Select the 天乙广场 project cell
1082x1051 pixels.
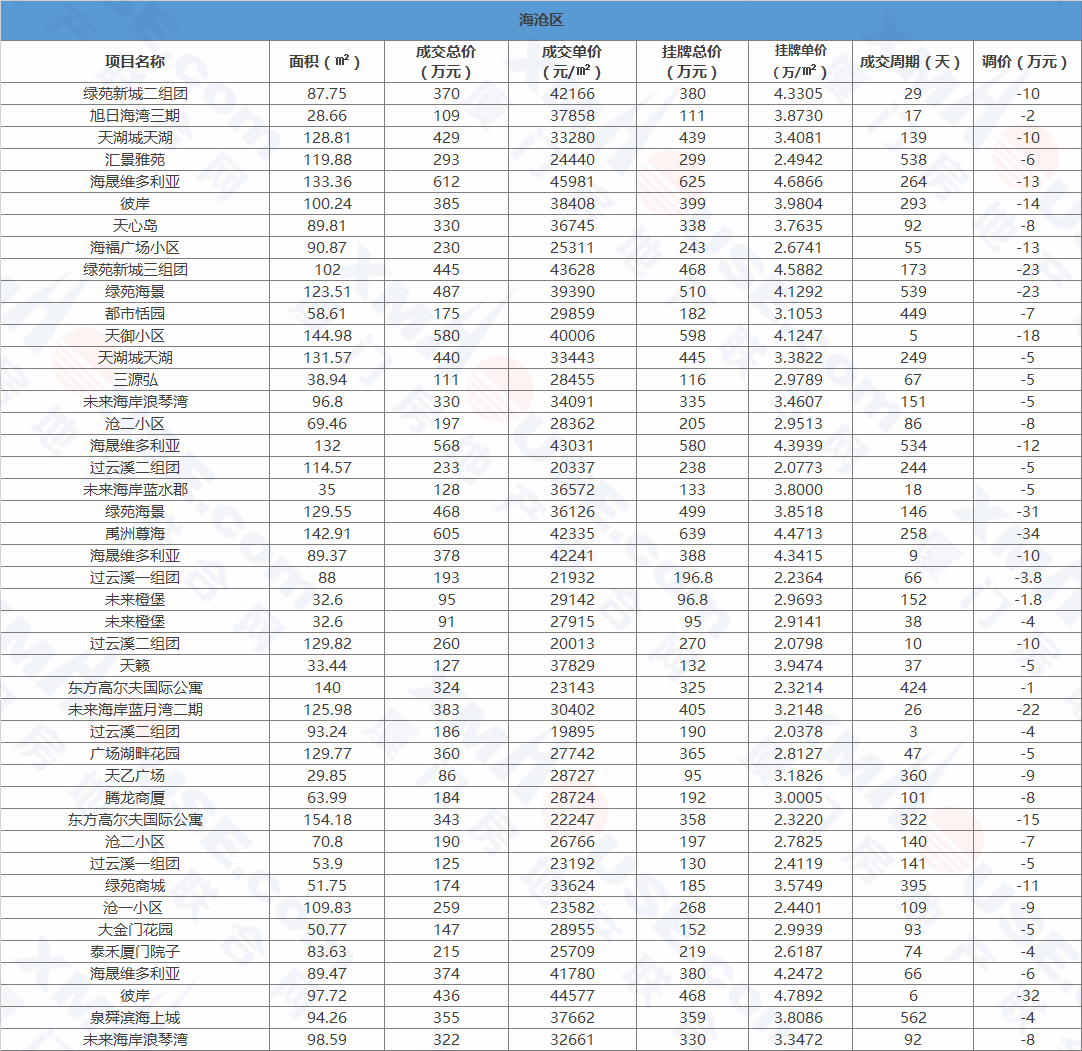tap(135, 776)
